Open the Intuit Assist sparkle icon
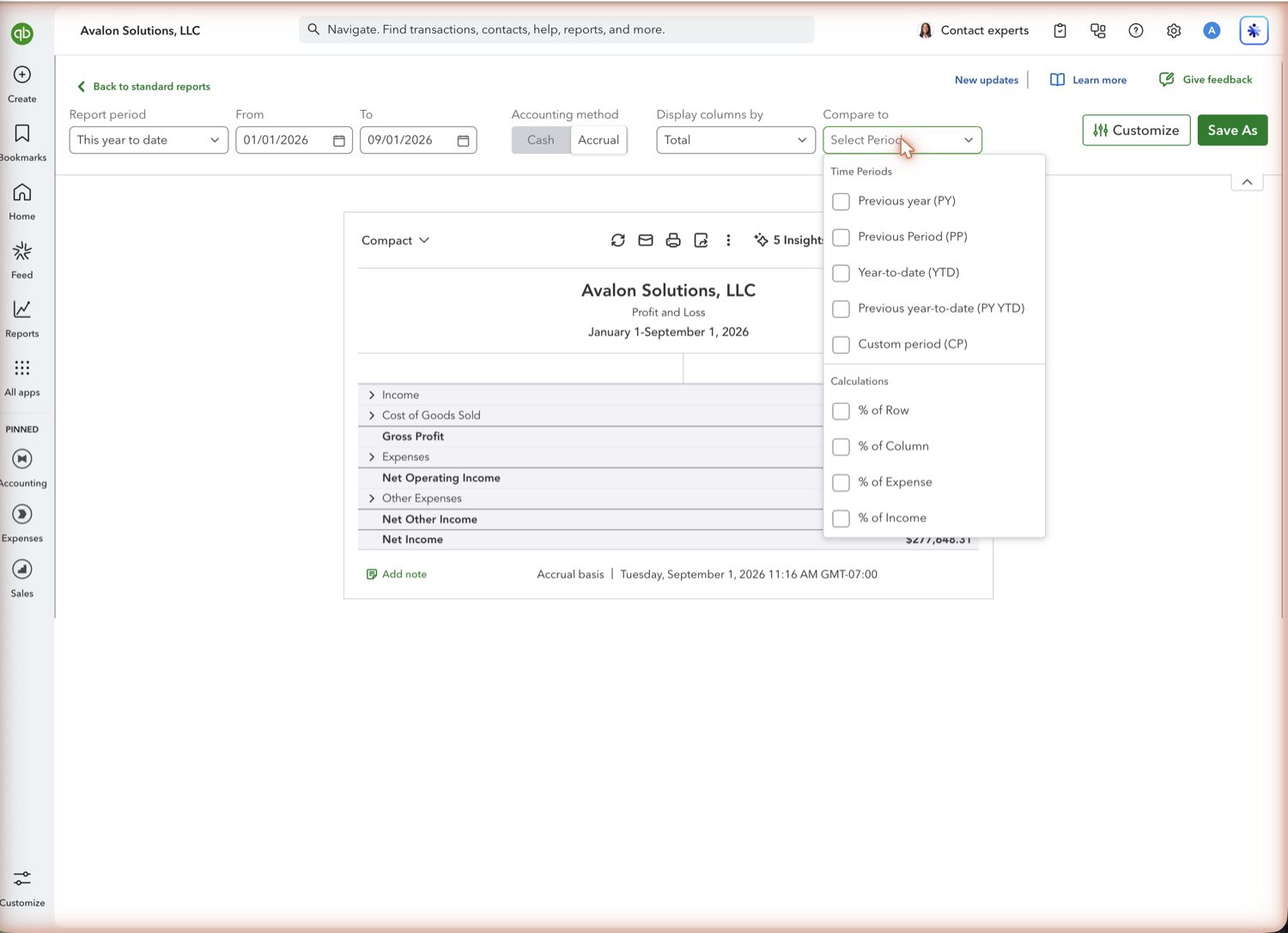 pyautogui.click(x=1254, y=30)
